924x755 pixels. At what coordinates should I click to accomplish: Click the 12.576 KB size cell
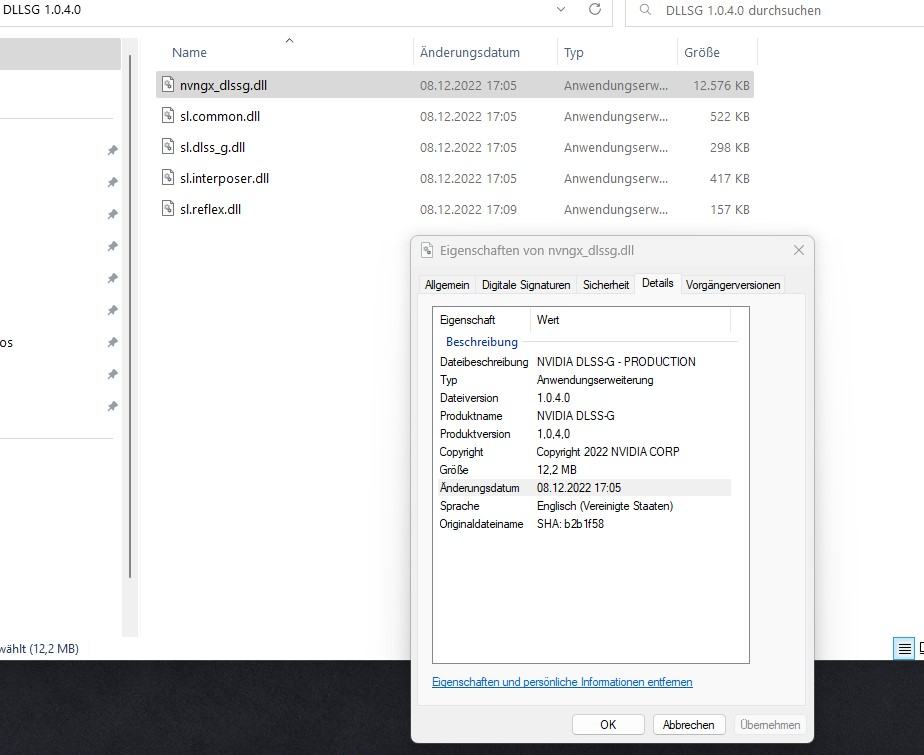click(721, 85)
